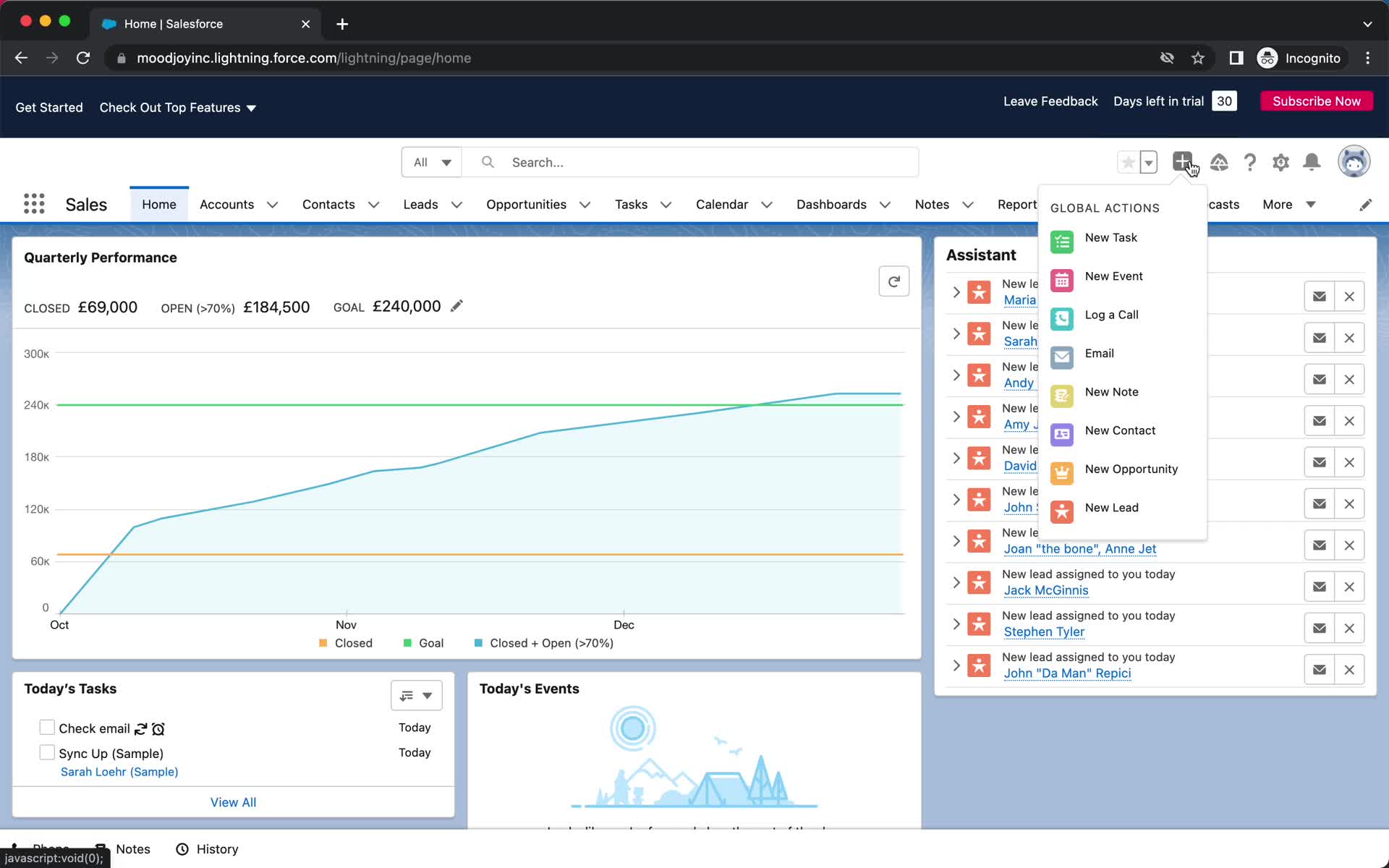Choose New Note action

point(1111,392)
